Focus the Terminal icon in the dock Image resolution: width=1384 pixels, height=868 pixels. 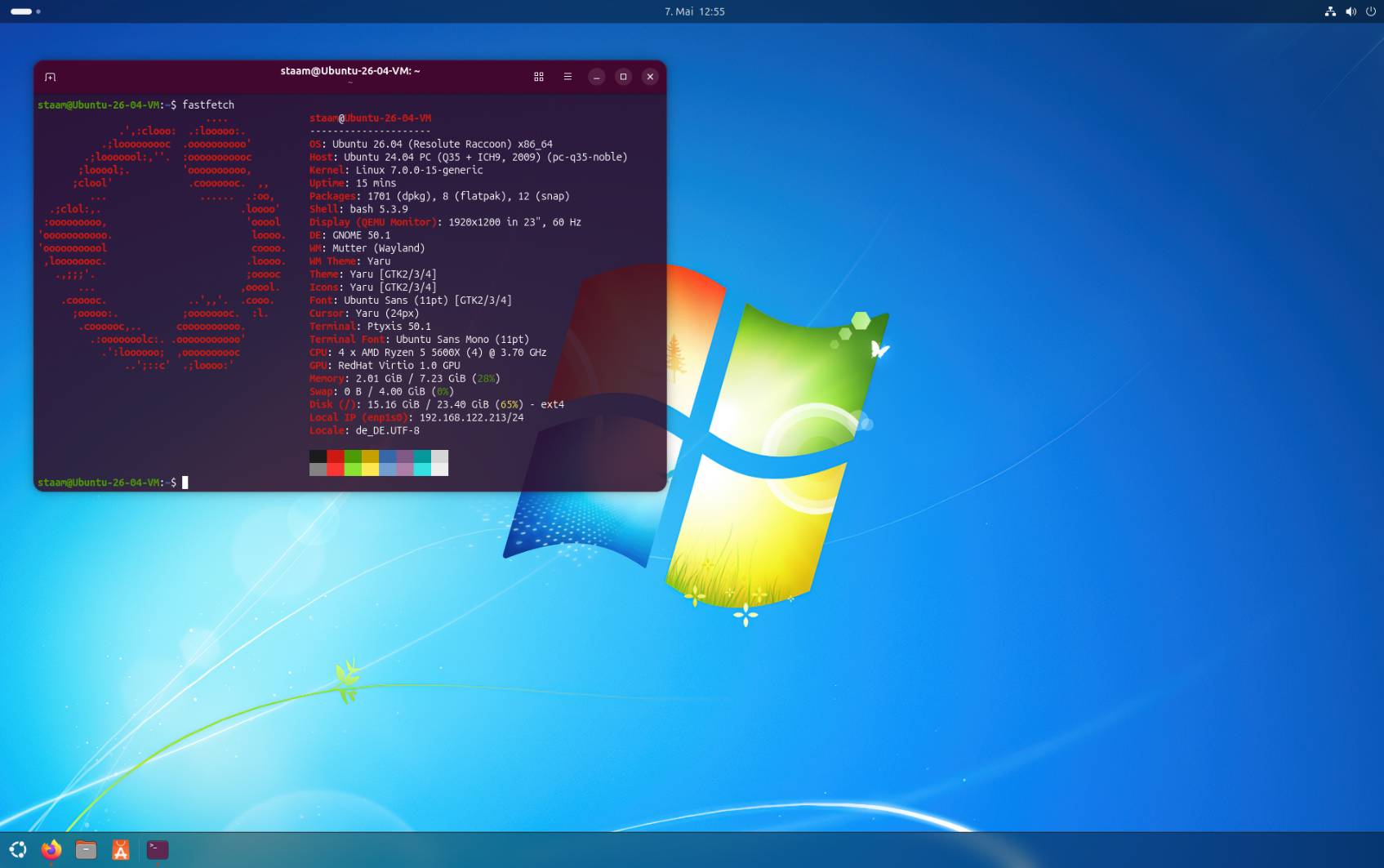(x=157, y=850)
